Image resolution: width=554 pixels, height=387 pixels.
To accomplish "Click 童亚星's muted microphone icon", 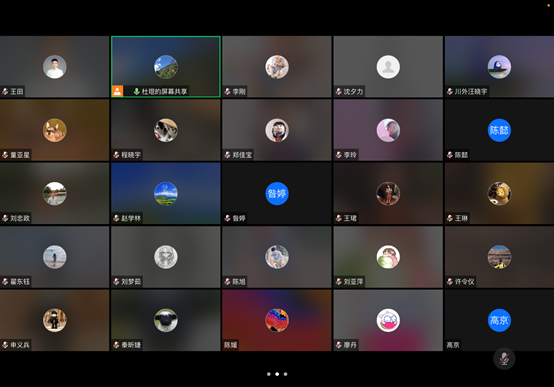I will coord(5,155).
